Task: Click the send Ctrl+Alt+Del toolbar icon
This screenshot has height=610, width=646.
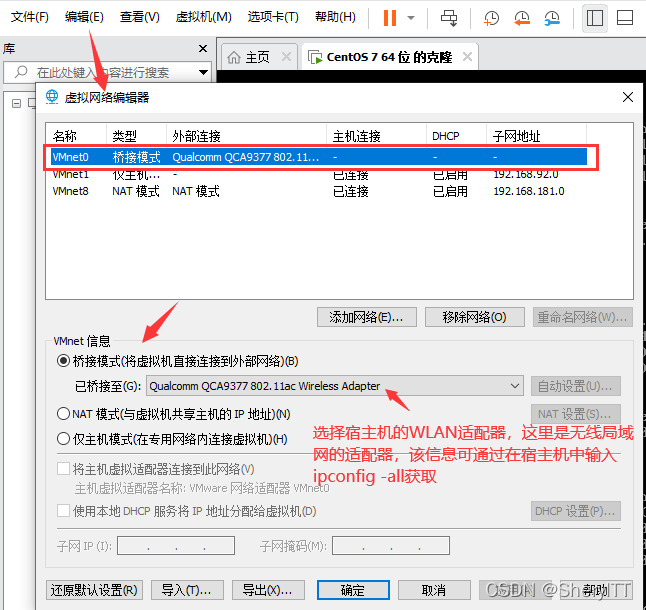Action: coord(449,18)
